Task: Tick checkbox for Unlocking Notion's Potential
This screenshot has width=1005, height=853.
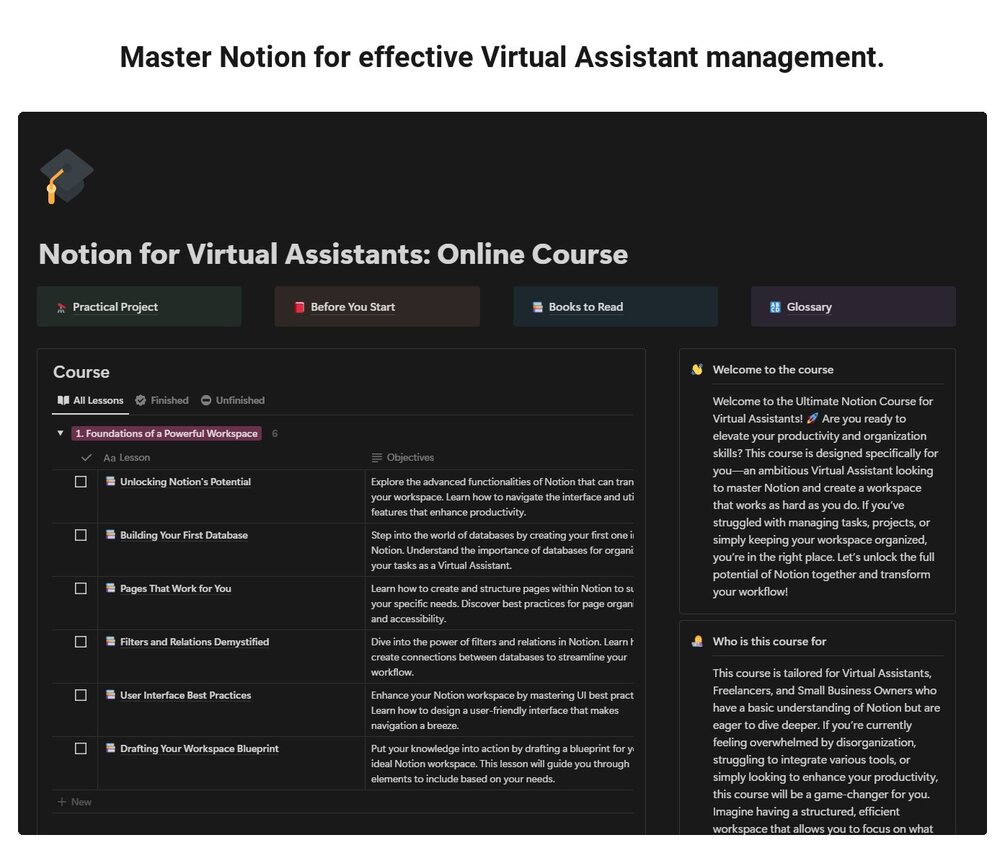Action: click(x=81, y=482)
